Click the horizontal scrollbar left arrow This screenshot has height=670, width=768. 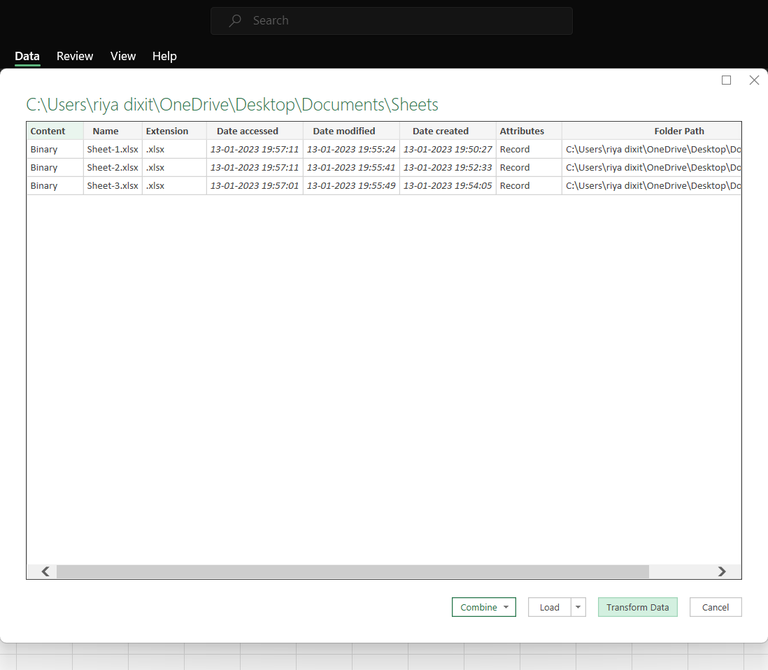point(46,572)
